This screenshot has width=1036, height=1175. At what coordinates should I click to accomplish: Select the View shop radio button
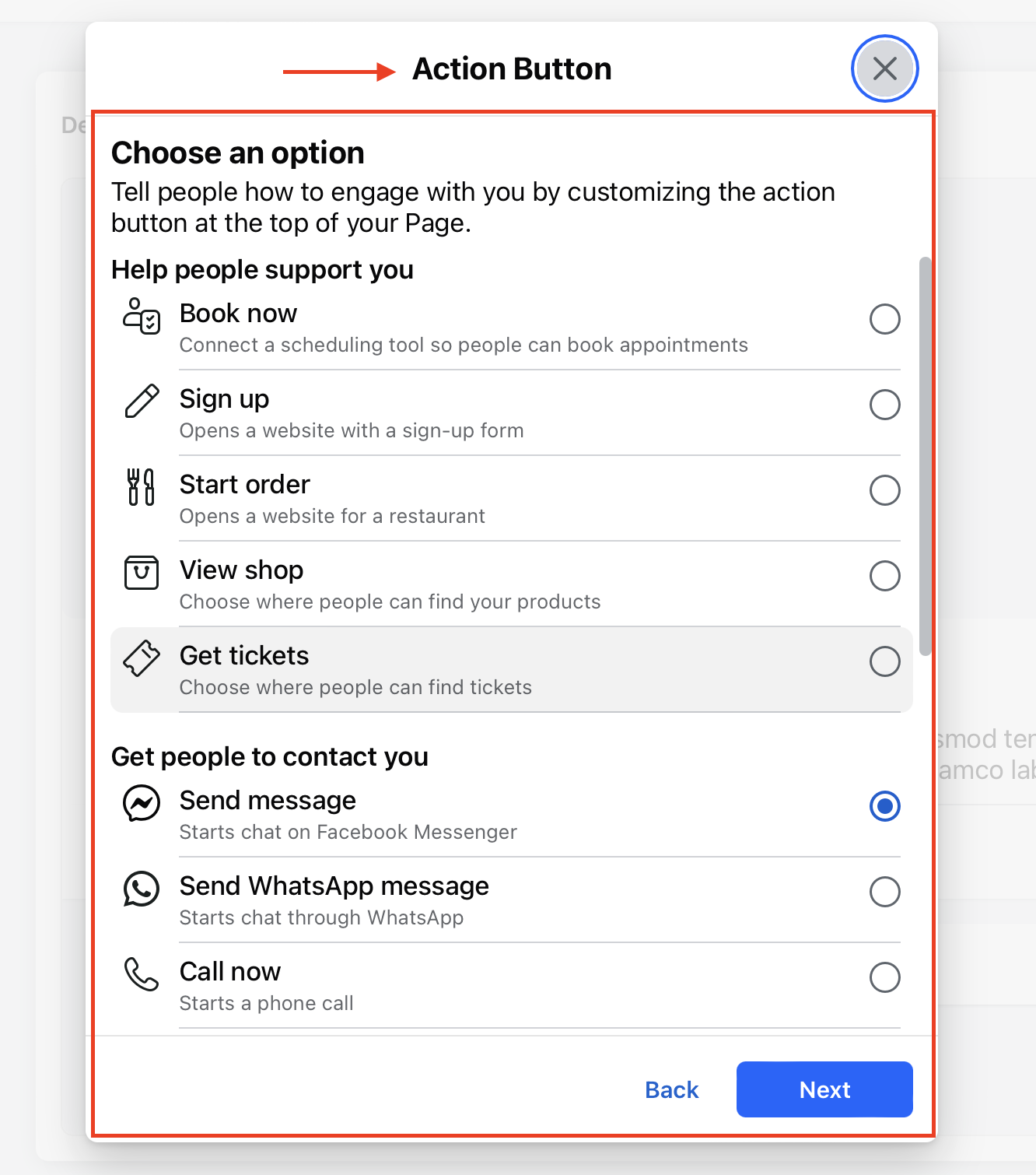click(885, 576)
